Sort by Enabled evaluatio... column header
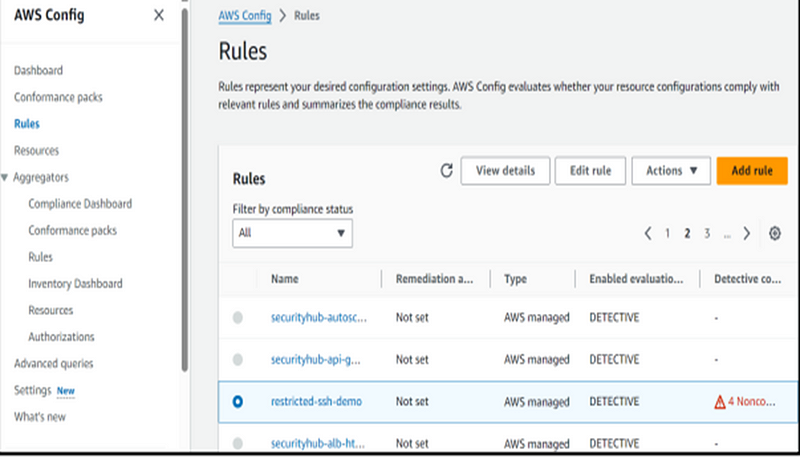 click(x=636, y=279)
